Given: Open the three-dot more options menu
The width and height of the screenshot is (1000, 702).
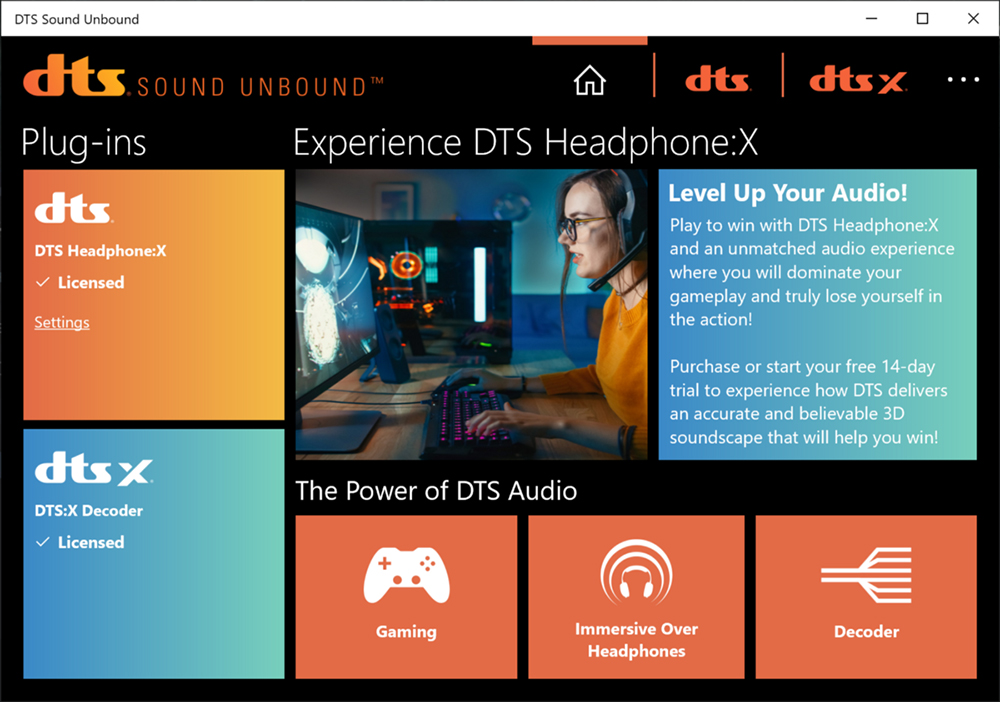Looking at the screenshot, I should tap(963, 80).
